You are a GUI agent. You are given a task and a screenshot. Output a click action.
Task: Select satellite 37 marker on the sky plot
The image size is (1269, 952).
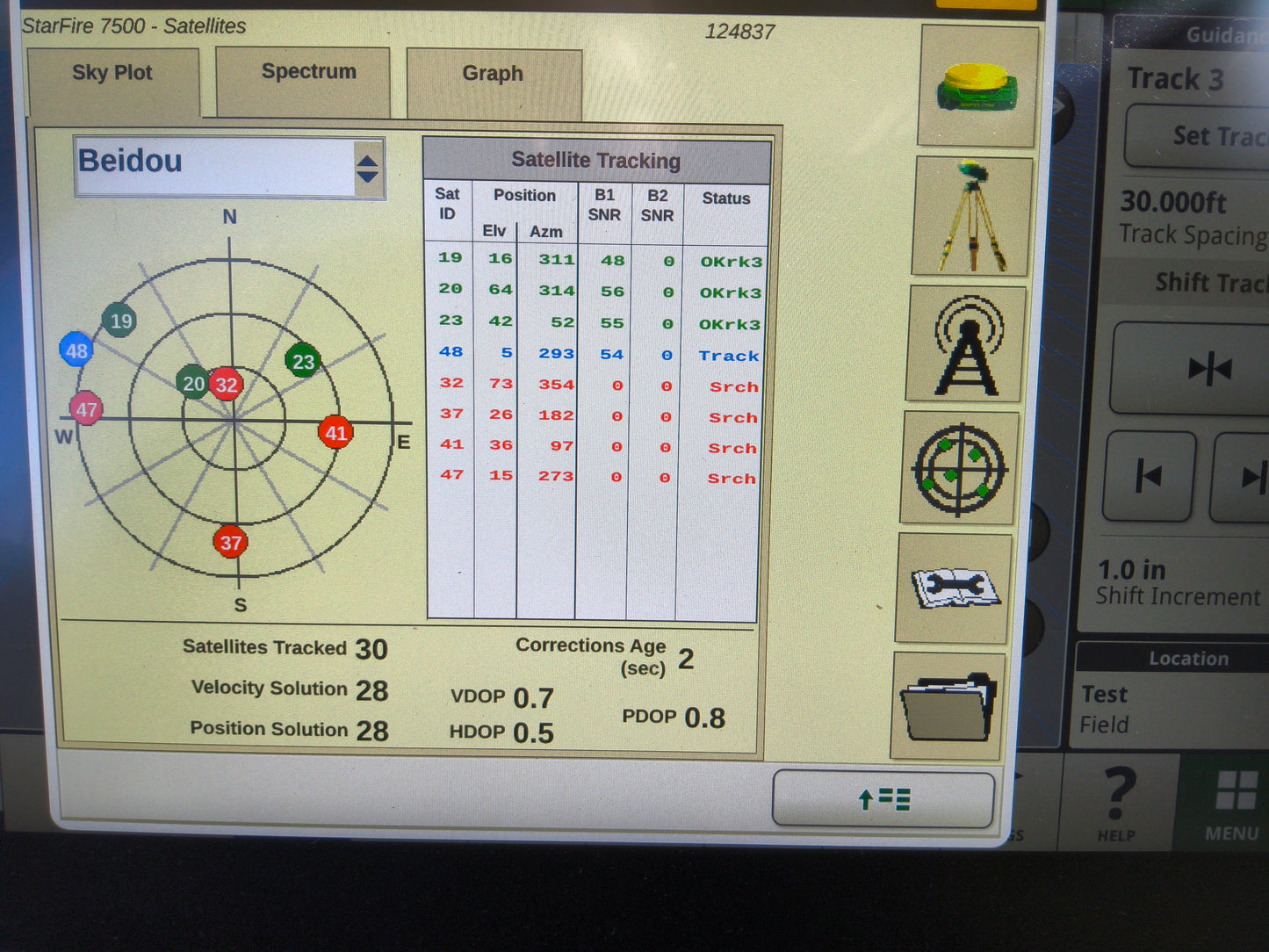(232, 543)
